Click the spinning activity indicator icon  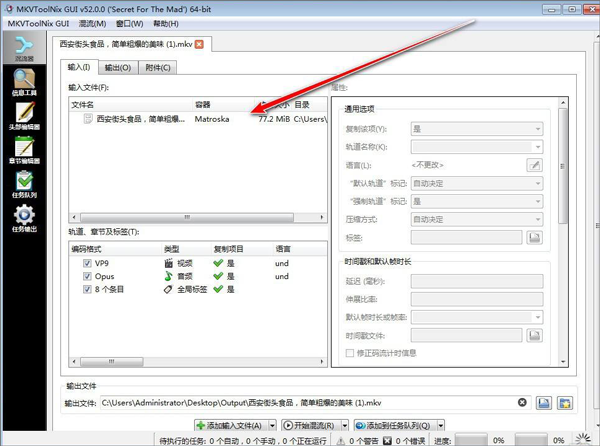tap(583, 439)
